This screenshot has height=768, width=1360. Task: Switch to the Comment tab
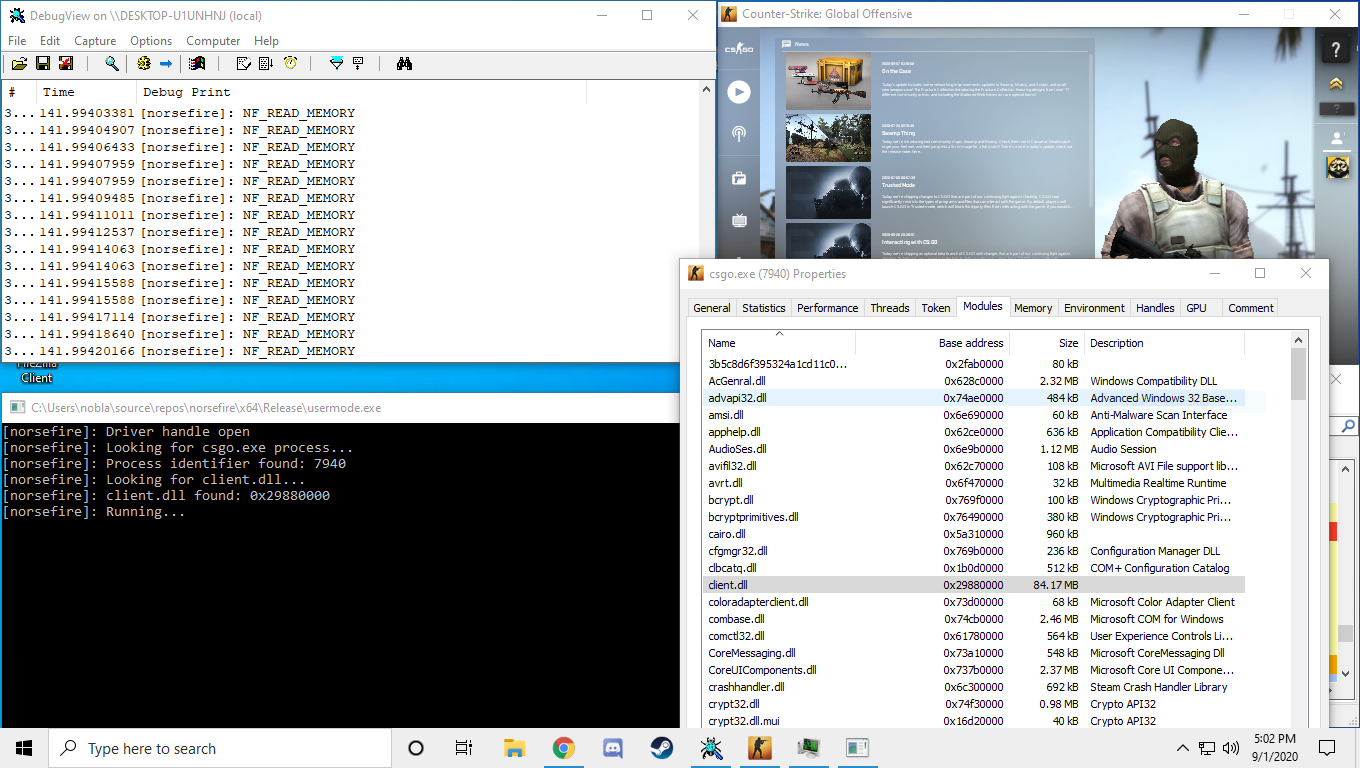(x=1251, y=308)
